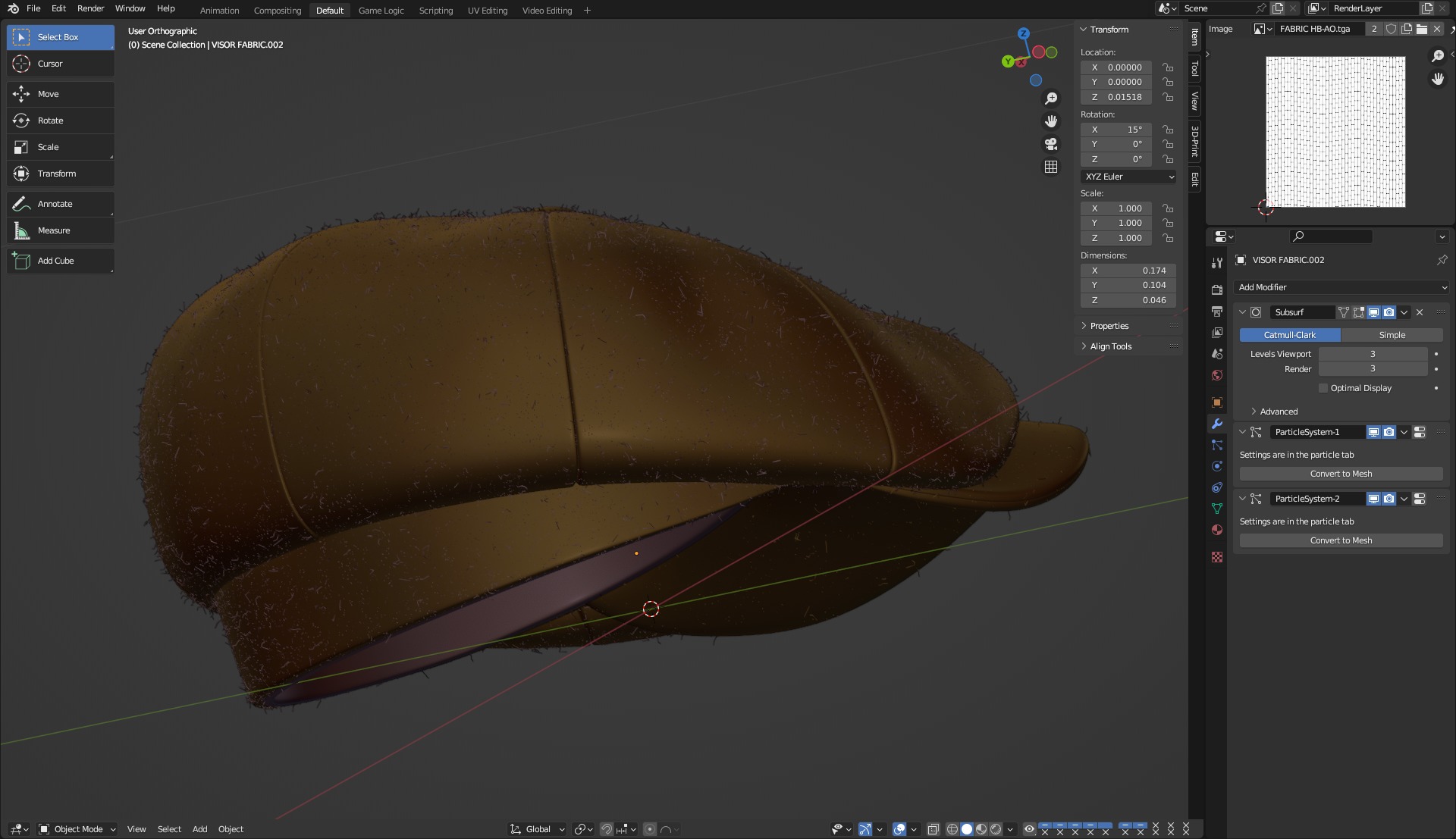The image size is (1456, 839).
Task: Toggle Subsurf edit mode display
Action: tap(1358, 312)
